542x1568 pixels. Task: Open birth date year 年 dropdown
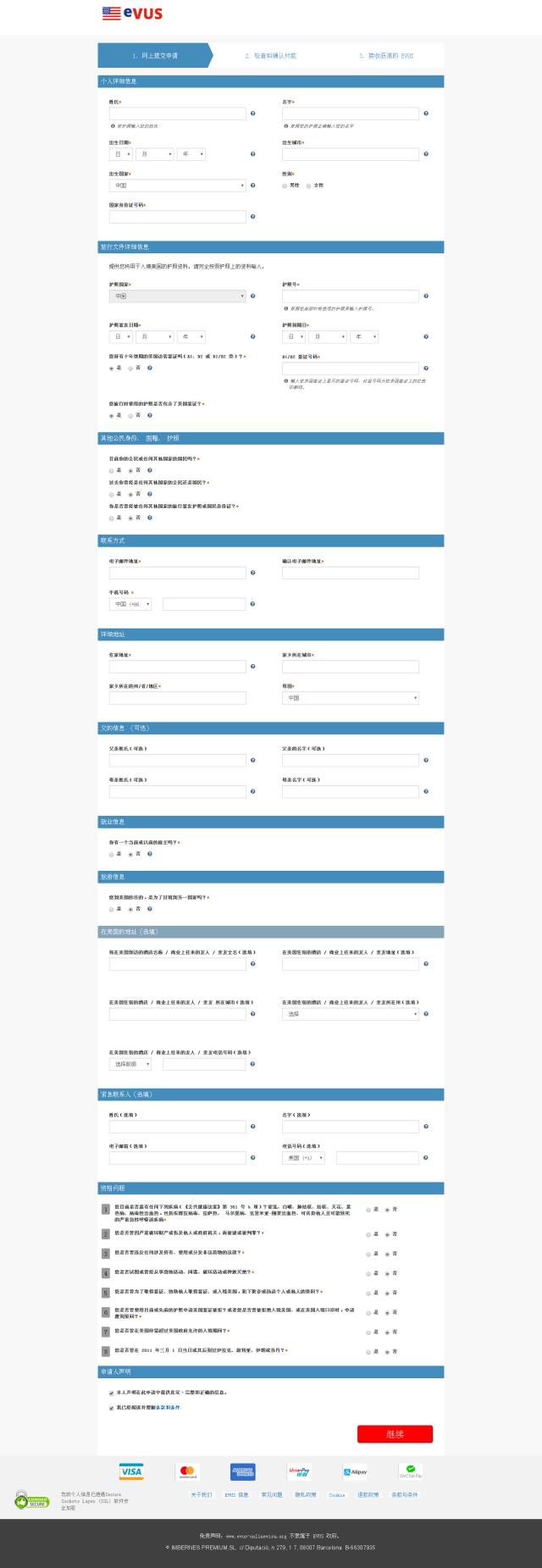pyautogui.click(x=191, y=154)
